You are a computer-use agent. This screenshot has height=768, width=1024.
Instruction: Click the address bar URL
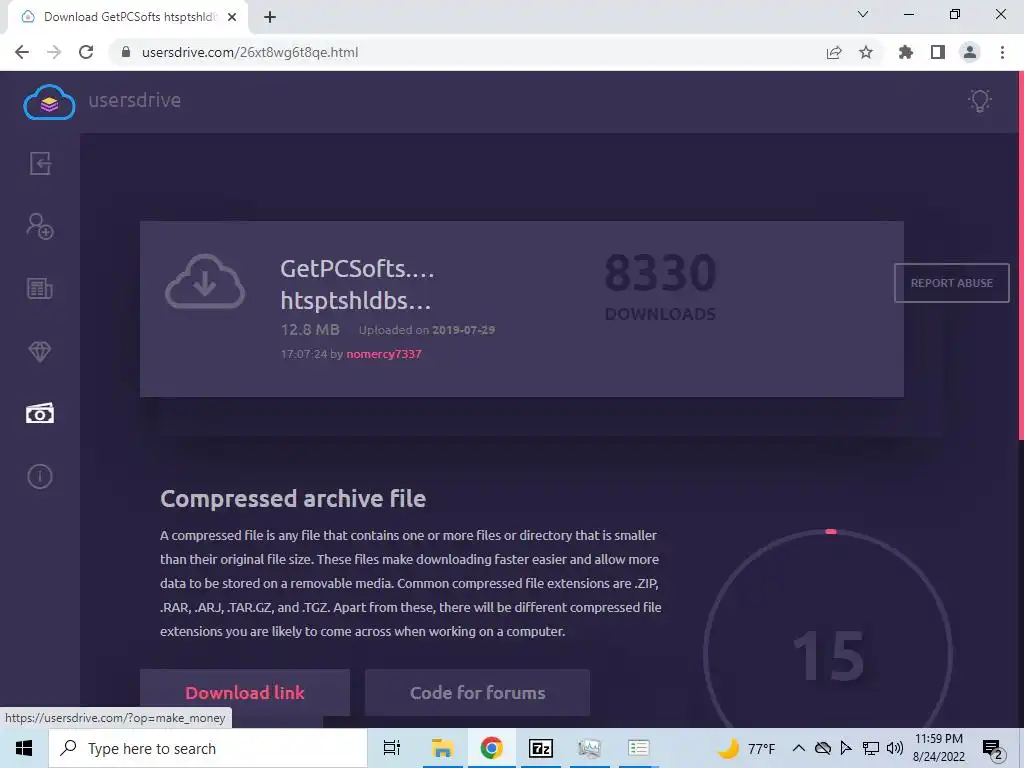coord(249,52)
